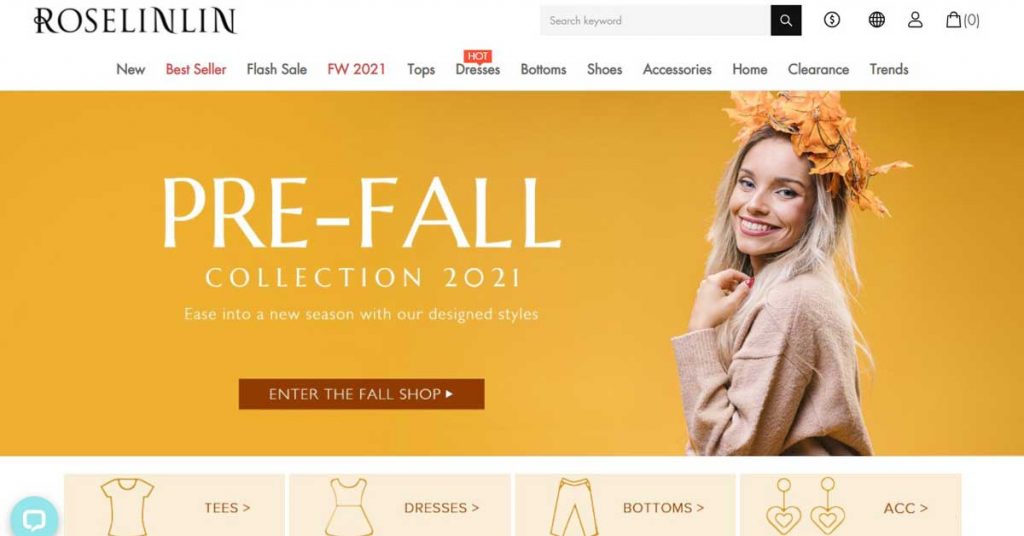
Task: Focus the Search keyword field
Action: click(655, 20)
